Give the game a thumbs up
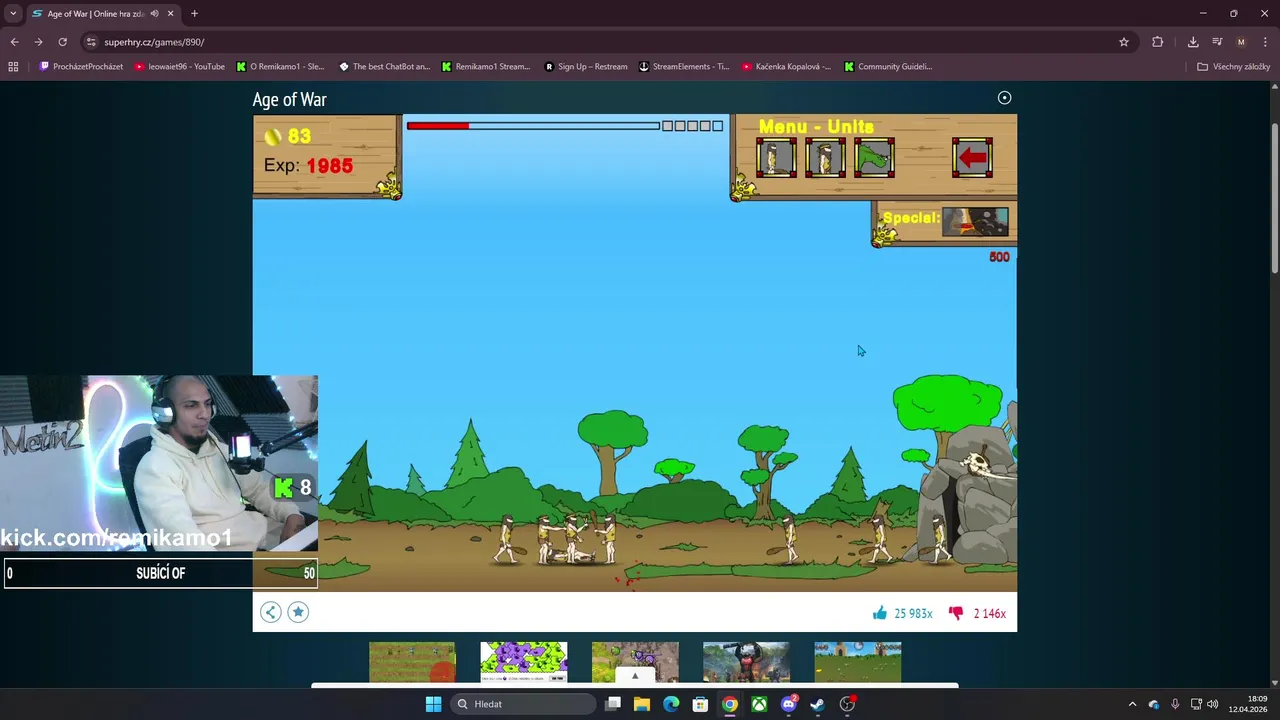This screenshot has height=720, width=1280. click(880, 613)
